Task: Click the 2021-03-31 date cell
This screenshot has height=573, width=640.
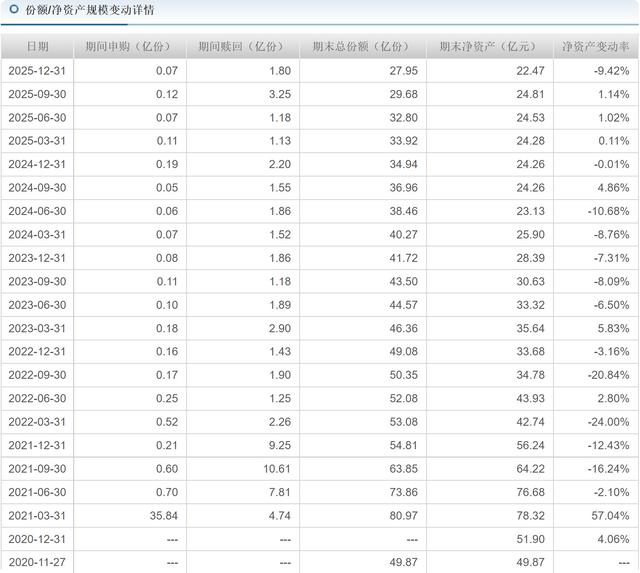Action: (x=37, y=516)
